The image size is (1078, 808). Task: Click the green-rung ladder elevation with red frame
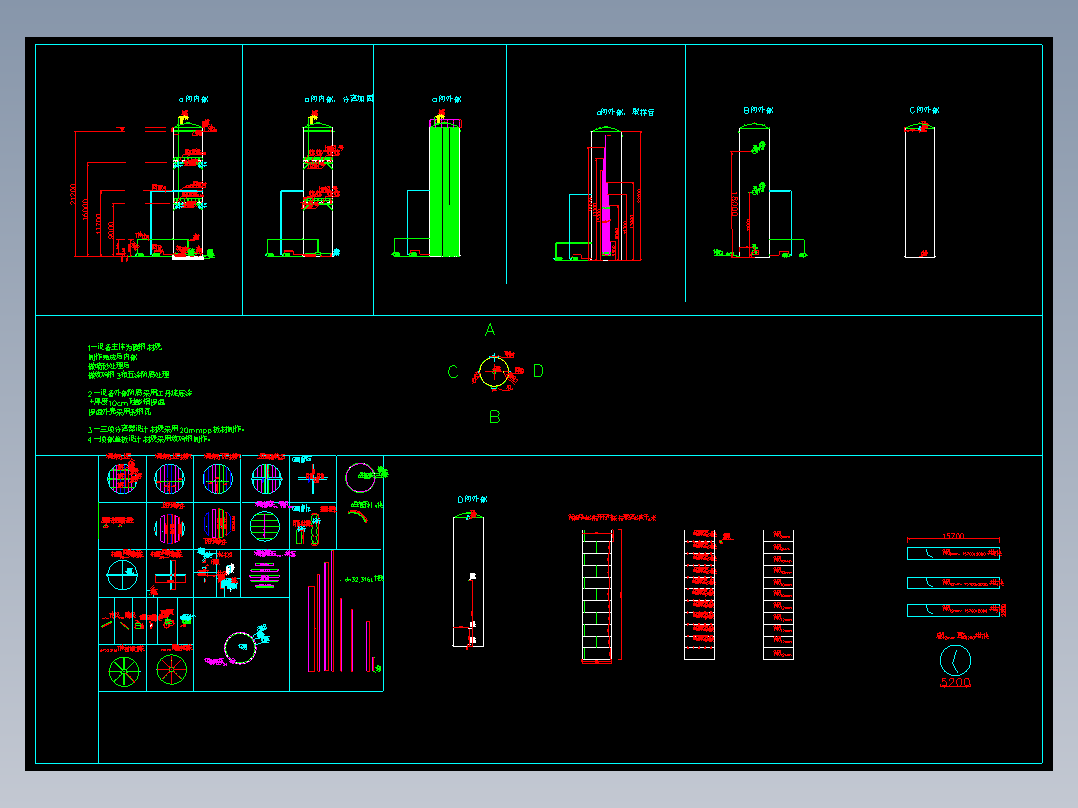point(597,596)
